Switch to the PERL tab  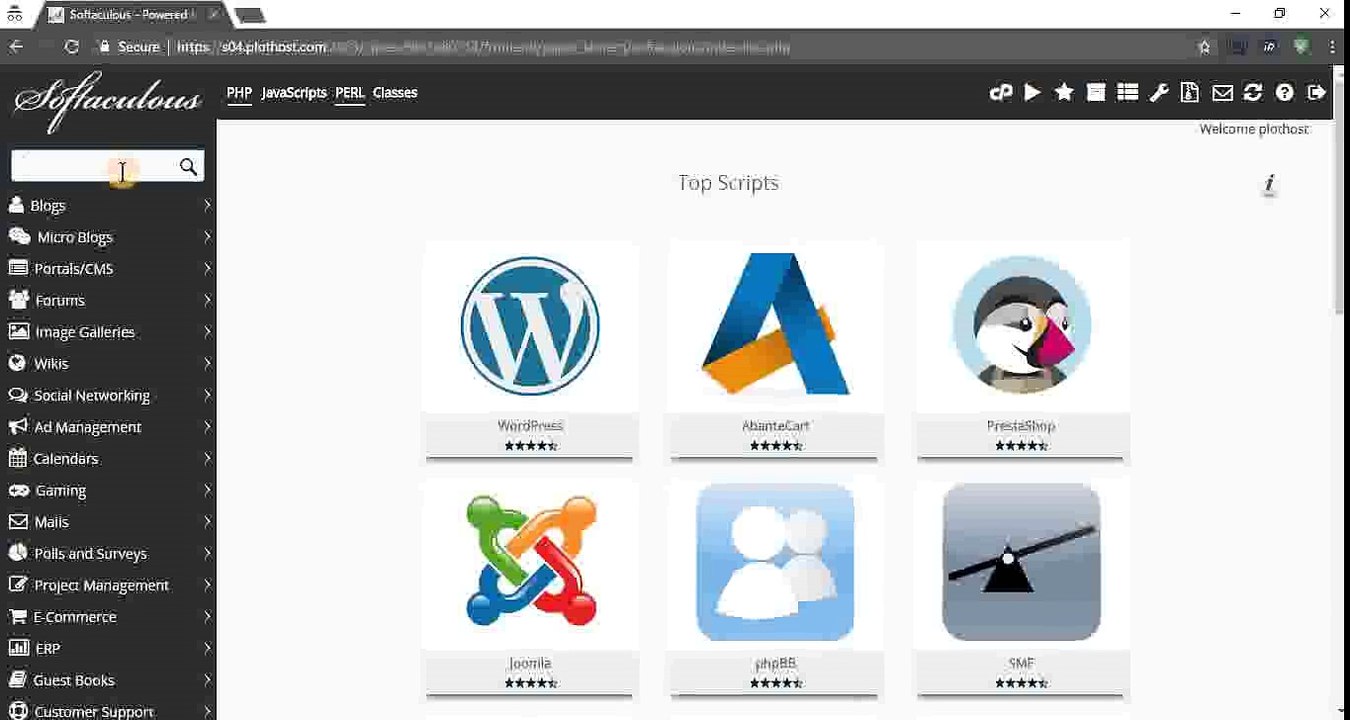coord(350,93)
